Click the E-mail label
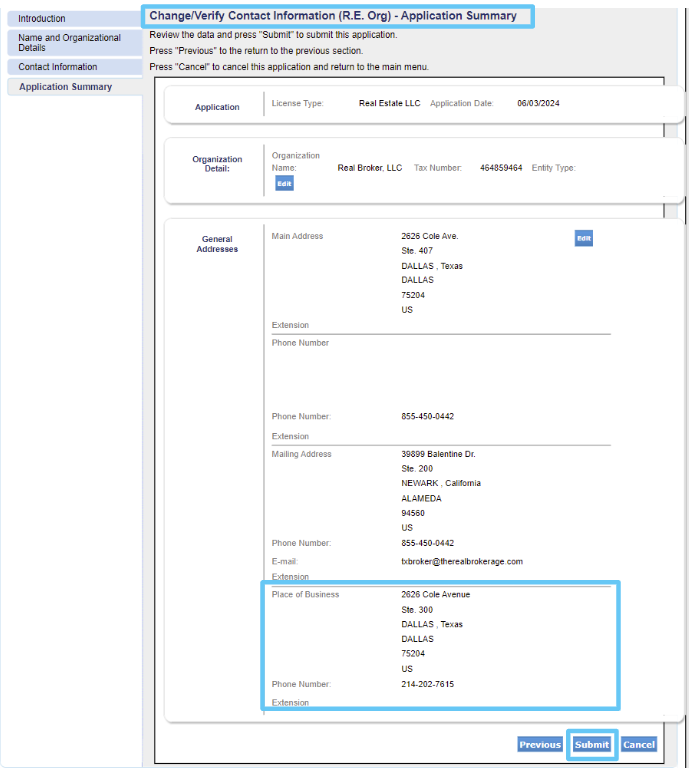 pyautogui.click(x=285, y=562)
